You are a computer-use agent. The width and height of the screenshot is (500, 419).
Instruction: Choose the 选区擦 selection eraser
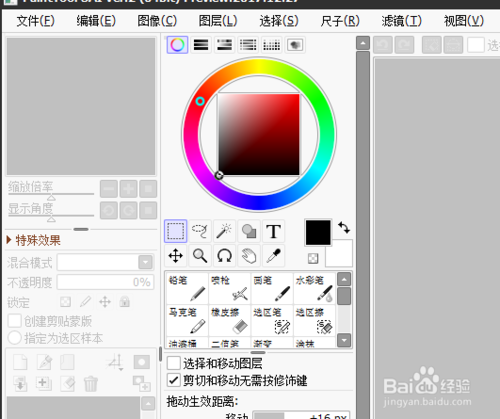(314, 320)
